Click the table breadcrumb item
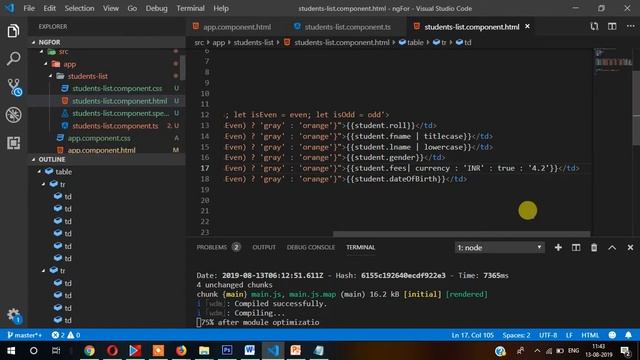 (411, 42)
